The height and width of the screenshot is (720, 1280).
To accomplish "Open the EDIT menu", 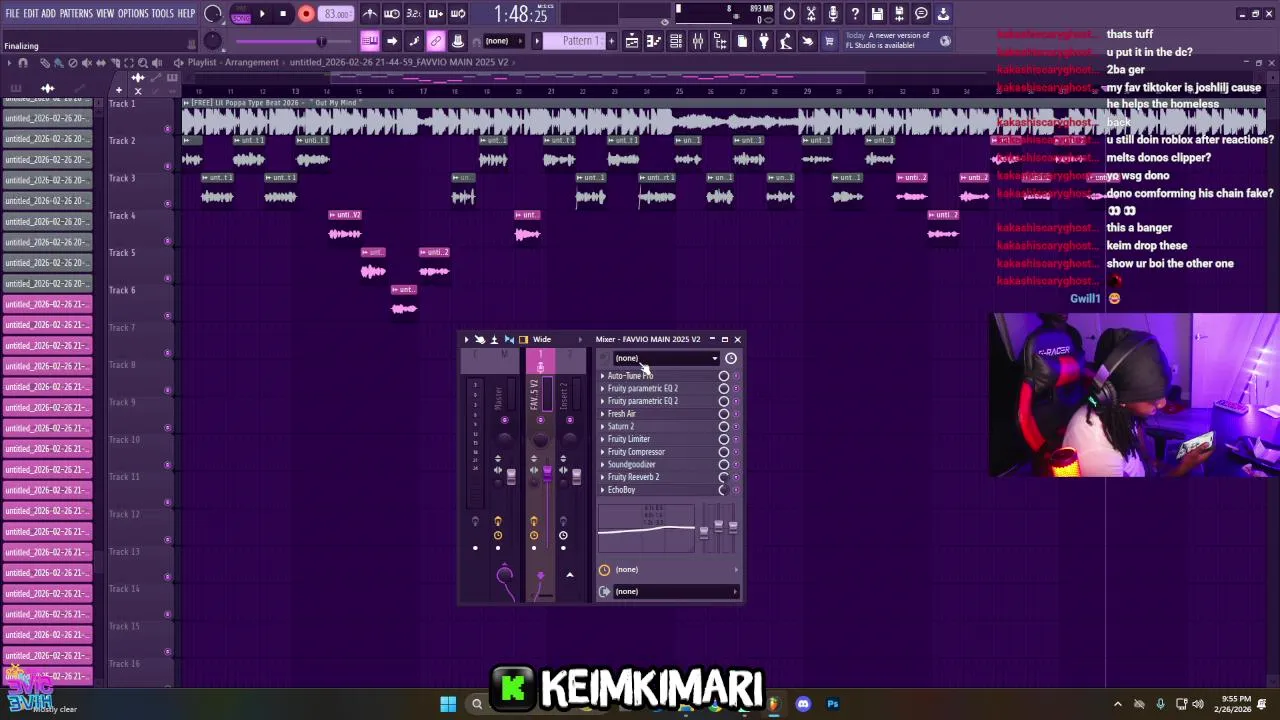I will coord(31,14).
